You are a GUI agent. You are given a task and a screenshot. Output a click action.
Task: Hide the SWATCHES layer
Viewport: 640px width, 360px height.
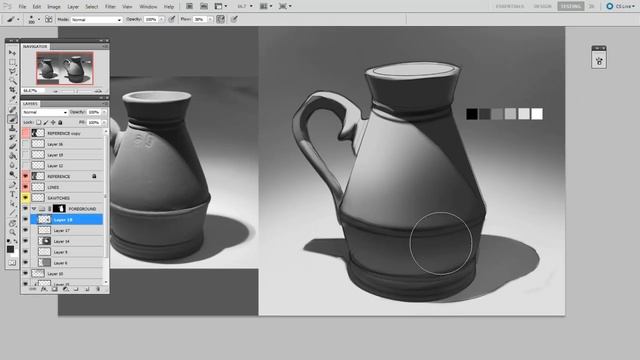25,198
